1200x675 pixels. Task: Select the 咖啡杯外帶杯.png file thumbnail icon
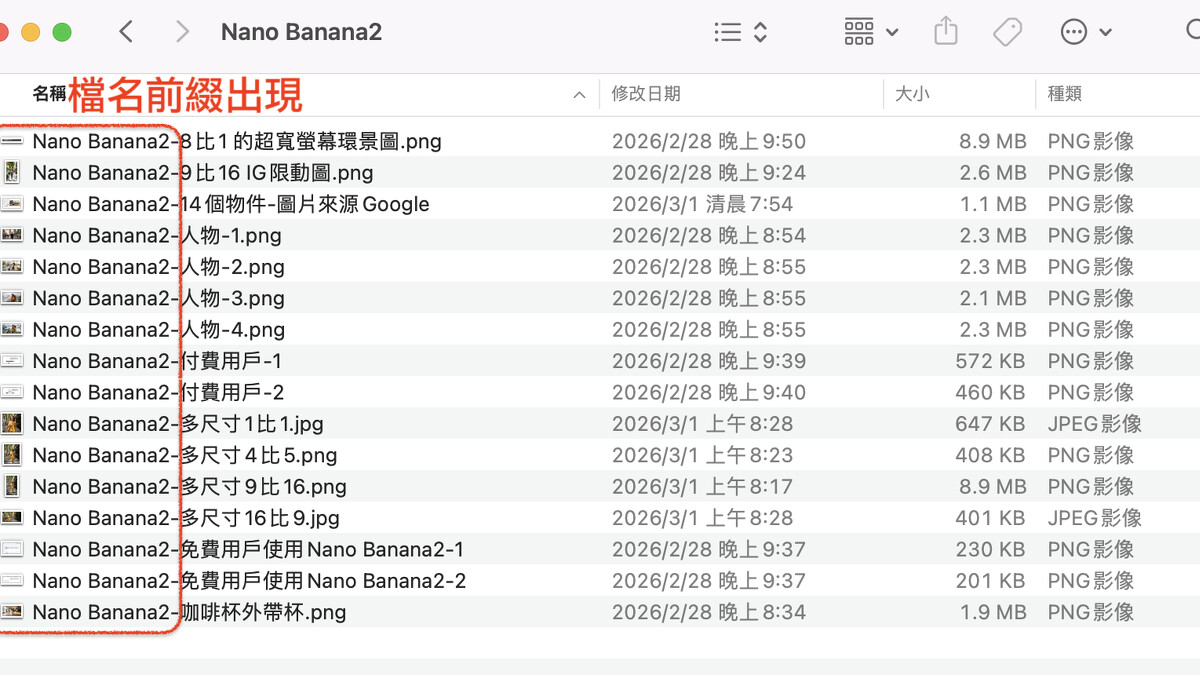pyautogui.click(x=12, y=612)
